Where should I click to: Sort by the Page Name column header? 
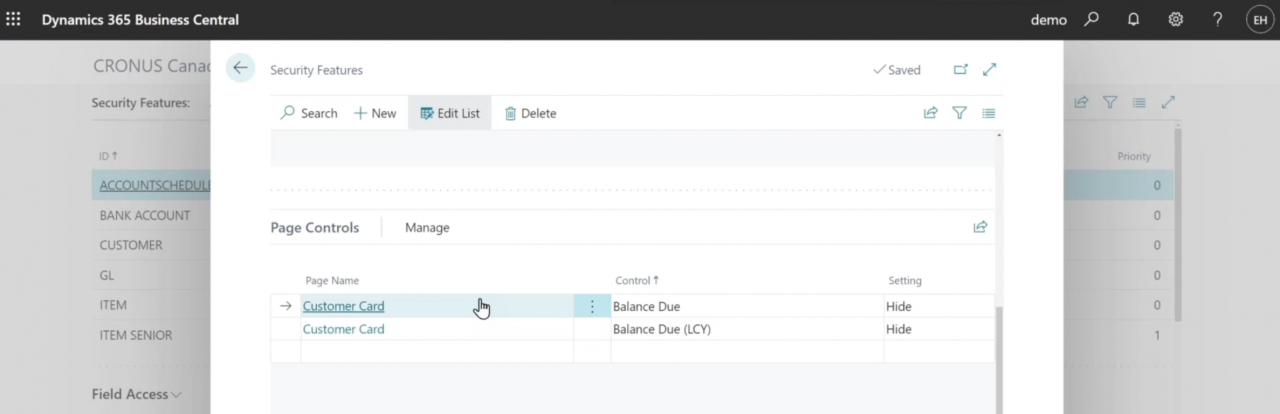(x=332, y=280)
